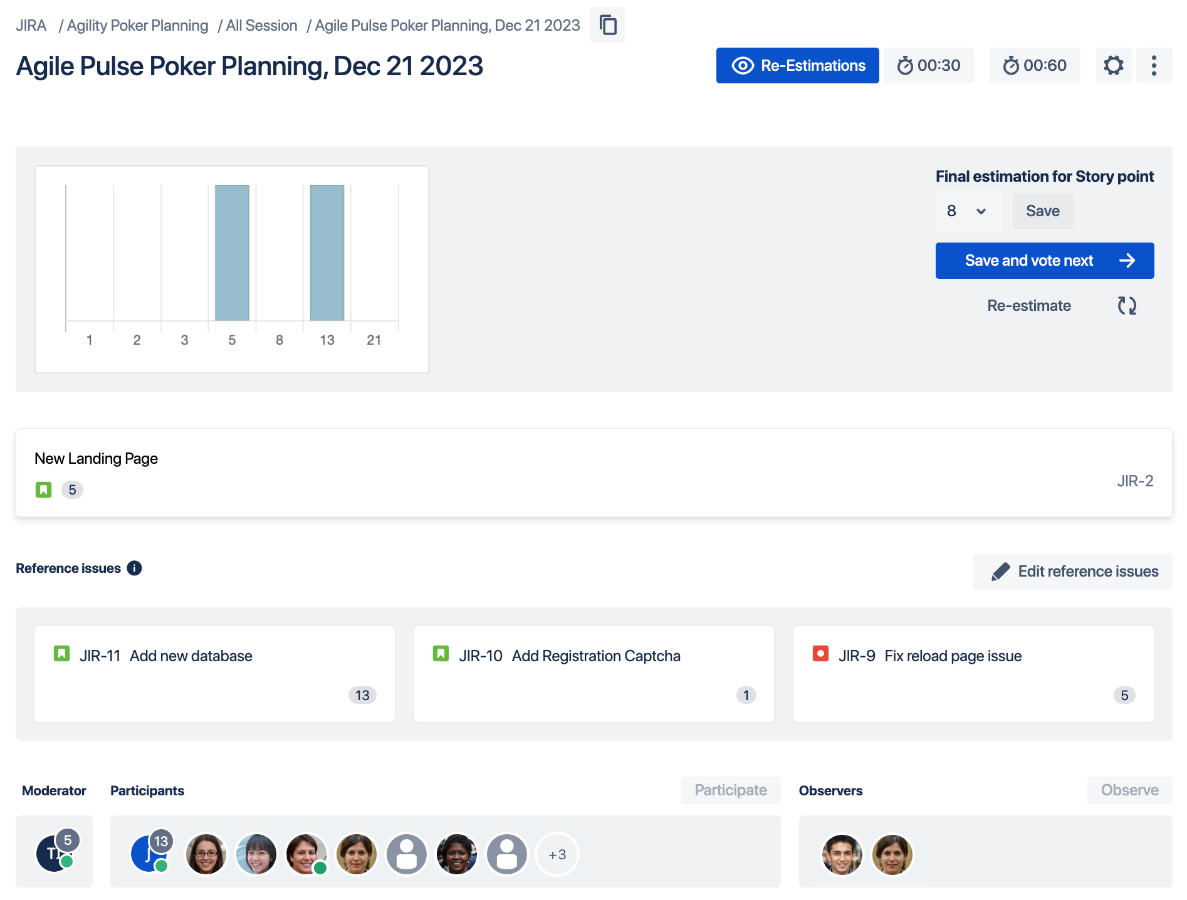Click the 13 points badge on JIR-11
This screenshot has width=1187, height=900.
click(363, 695)
